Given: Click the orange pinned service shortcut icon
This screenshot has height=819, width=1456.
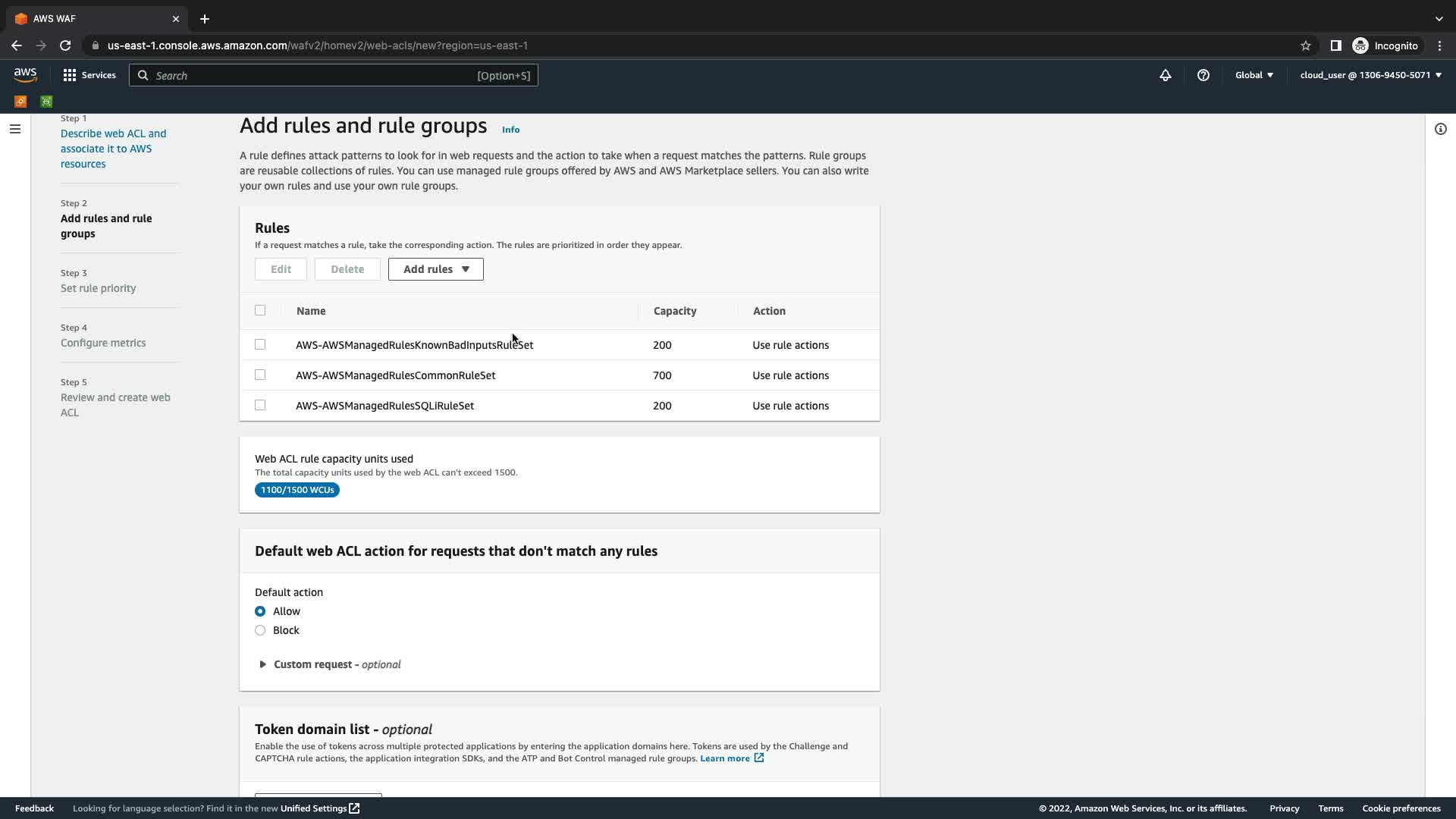Looking at the screenshot, I should 20,102.
